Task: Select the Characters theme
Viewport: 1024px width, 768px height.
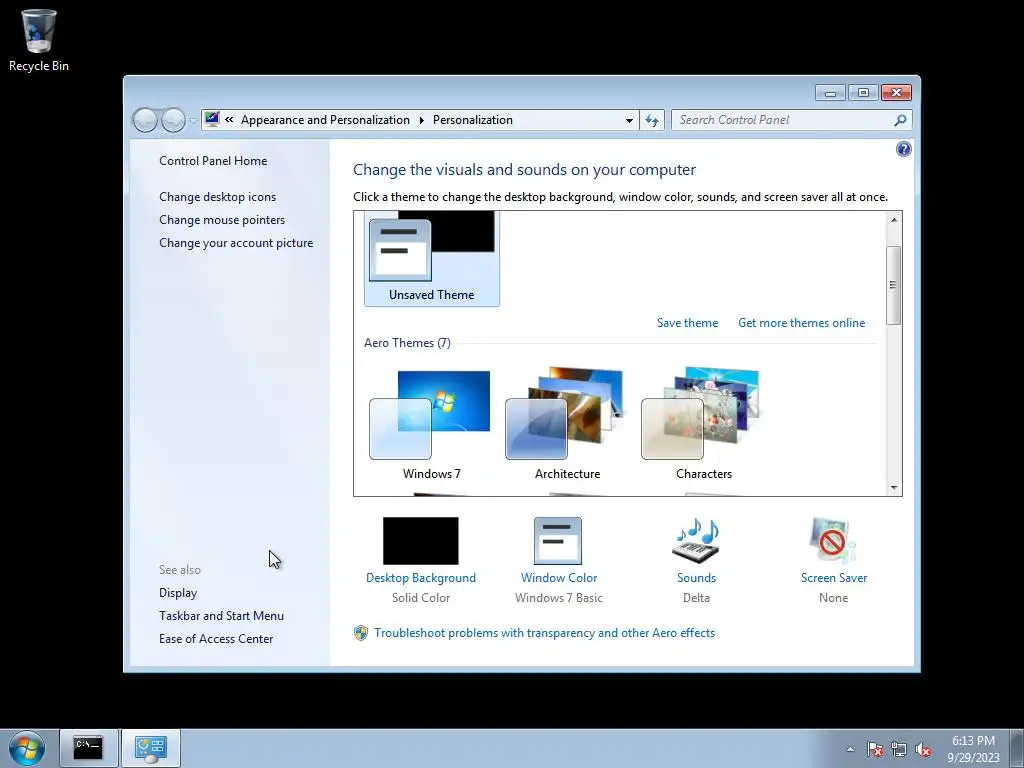Action: coord(703,424)
